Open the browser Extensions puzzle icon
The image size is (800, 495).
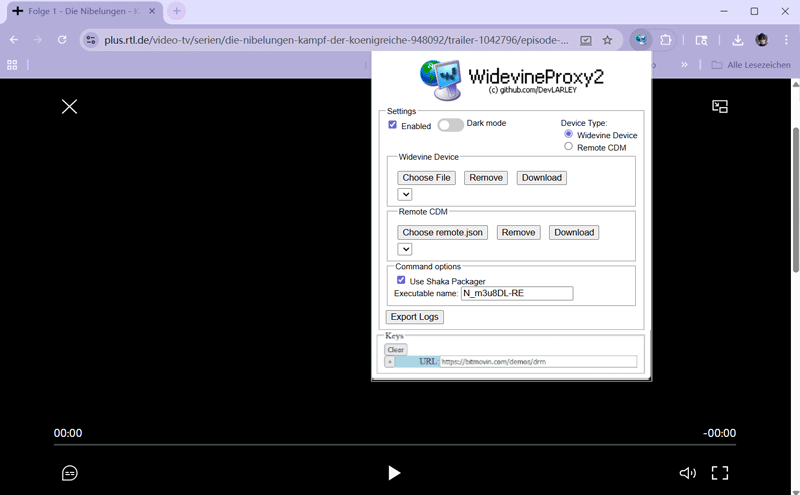666,40
